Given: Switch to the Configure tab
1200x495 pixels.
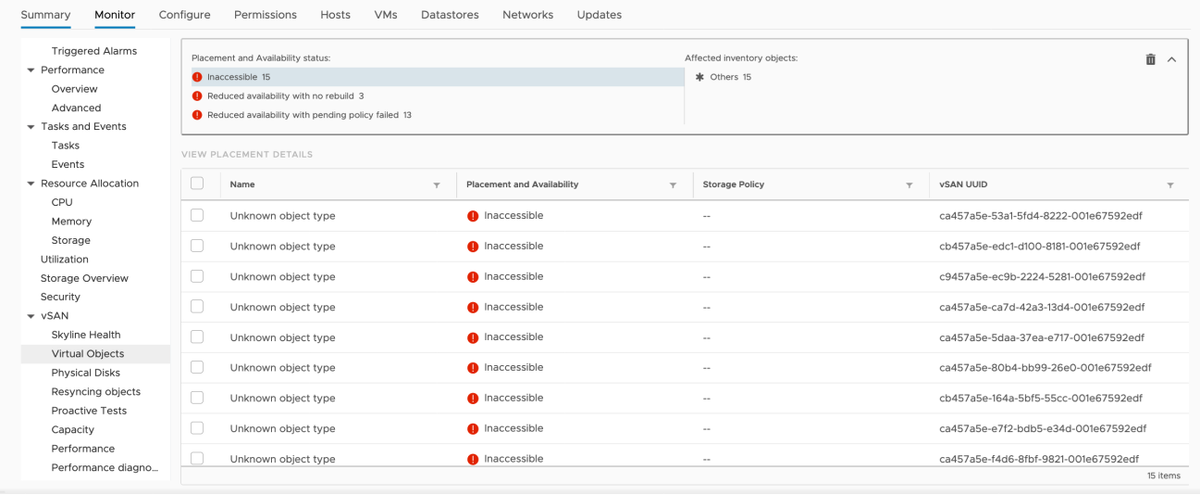Looking at the screenshot, I should 184,15.
